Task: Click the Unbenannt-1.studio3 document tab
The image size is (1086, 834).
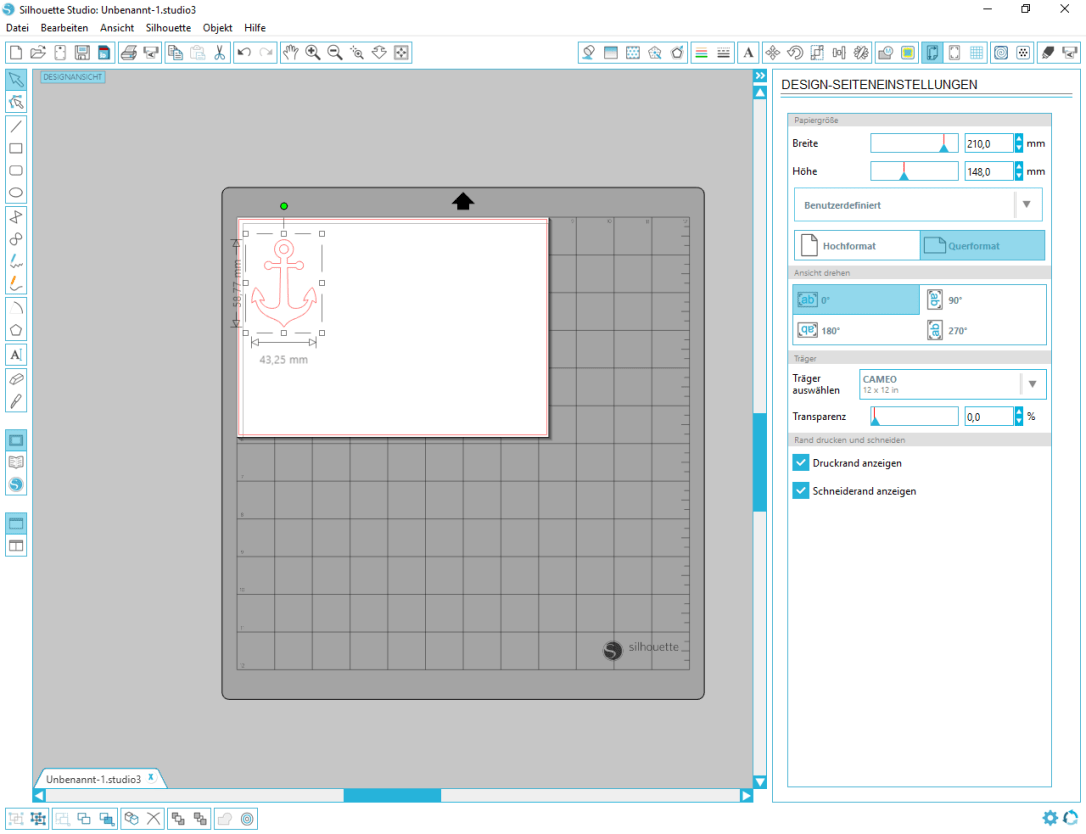Action: (x=96, y=778)
